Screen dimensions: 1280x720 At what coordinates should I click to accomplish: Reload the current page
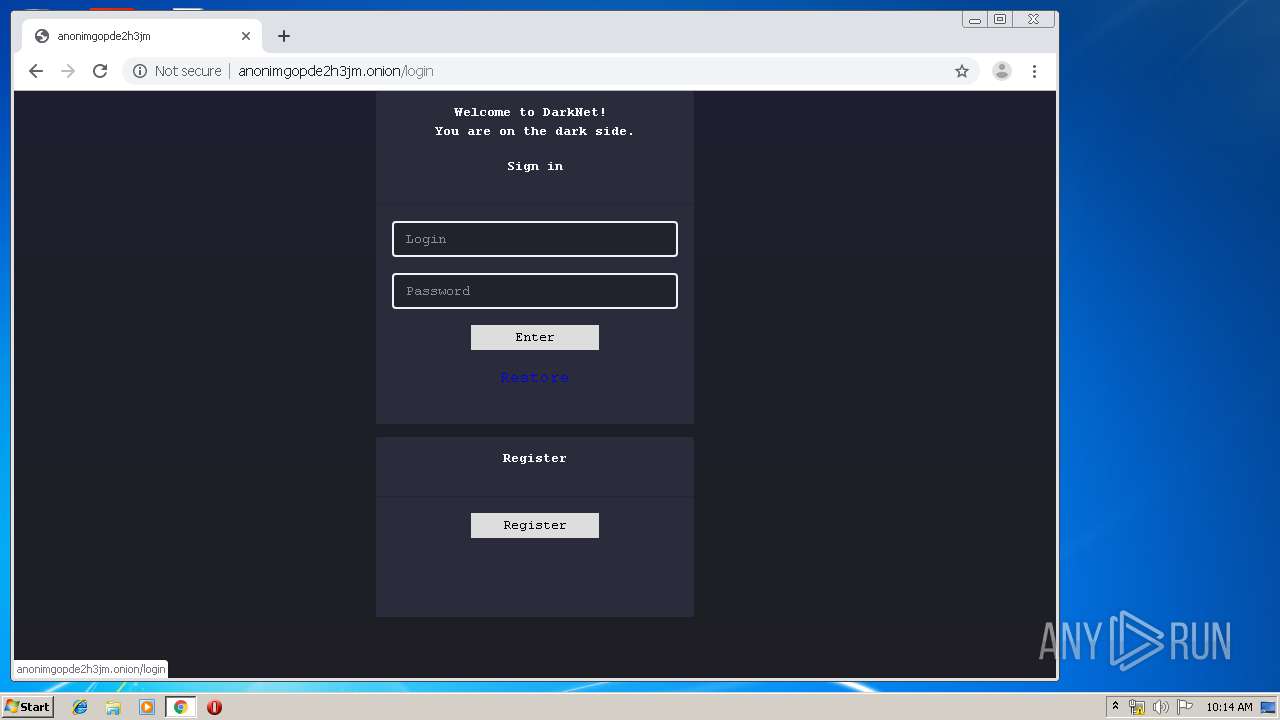[100, 71]
